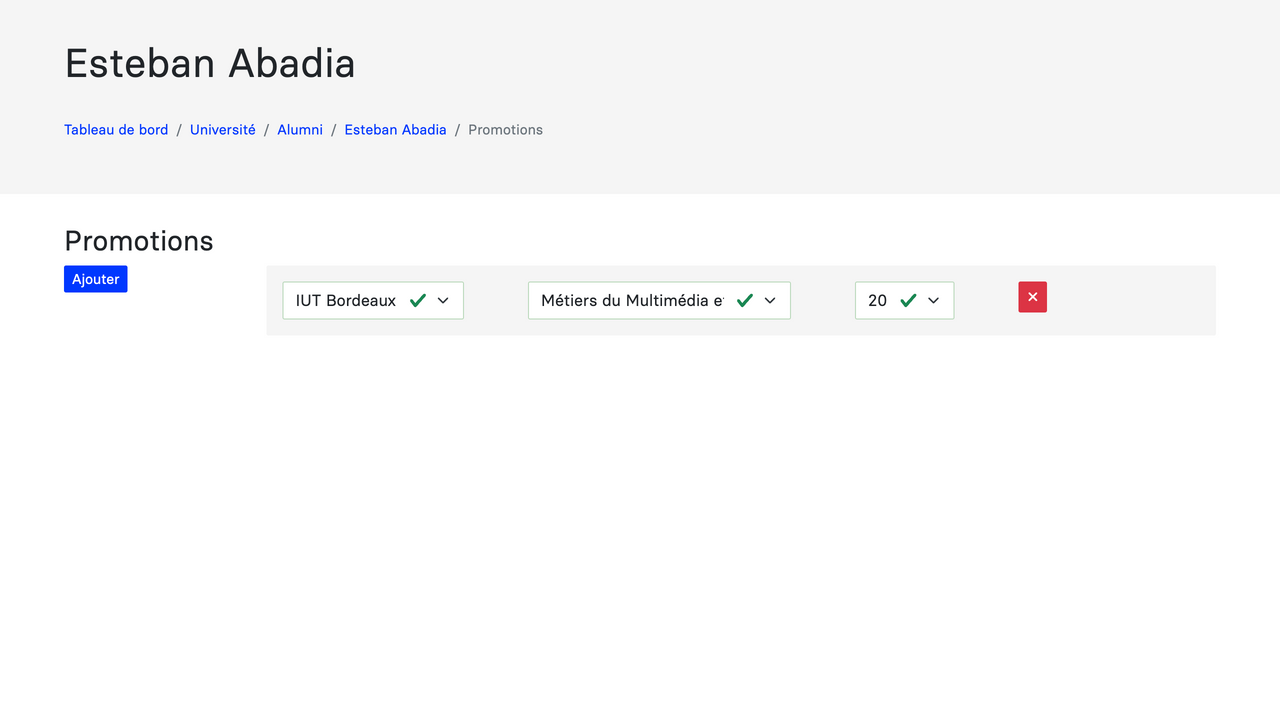
Task: Click the Esteban Abadia page title
Action: pos(210,63)
